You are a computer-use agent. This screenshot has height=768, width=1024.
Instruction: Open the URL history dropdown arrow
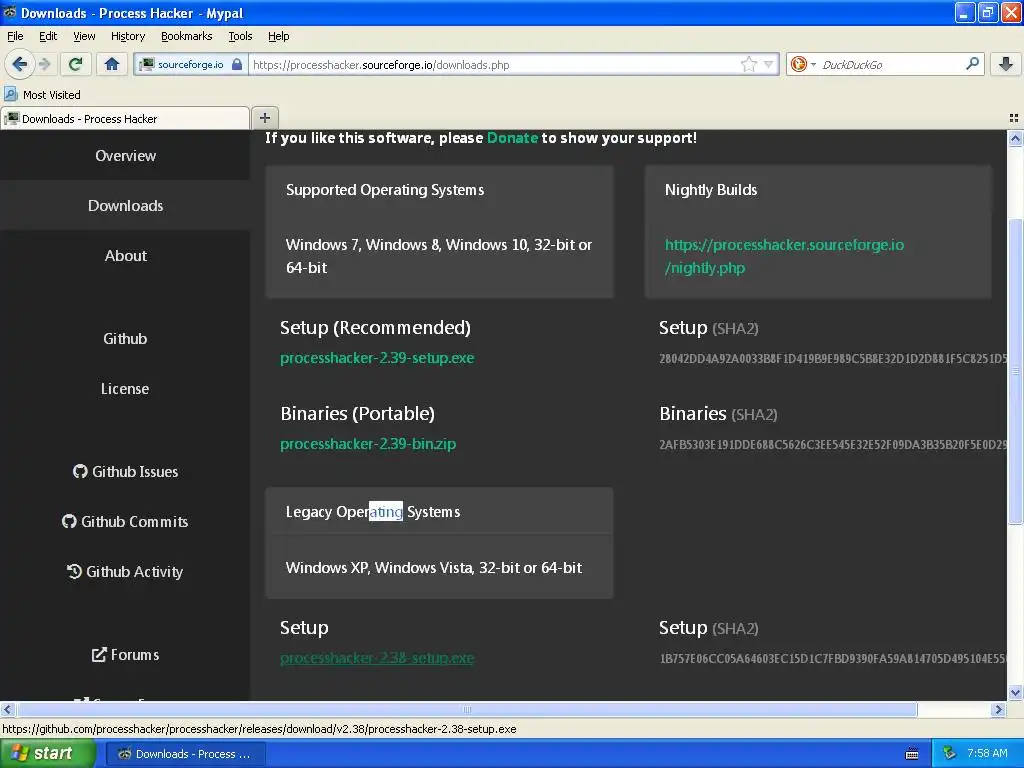click(x=769, y=64)
